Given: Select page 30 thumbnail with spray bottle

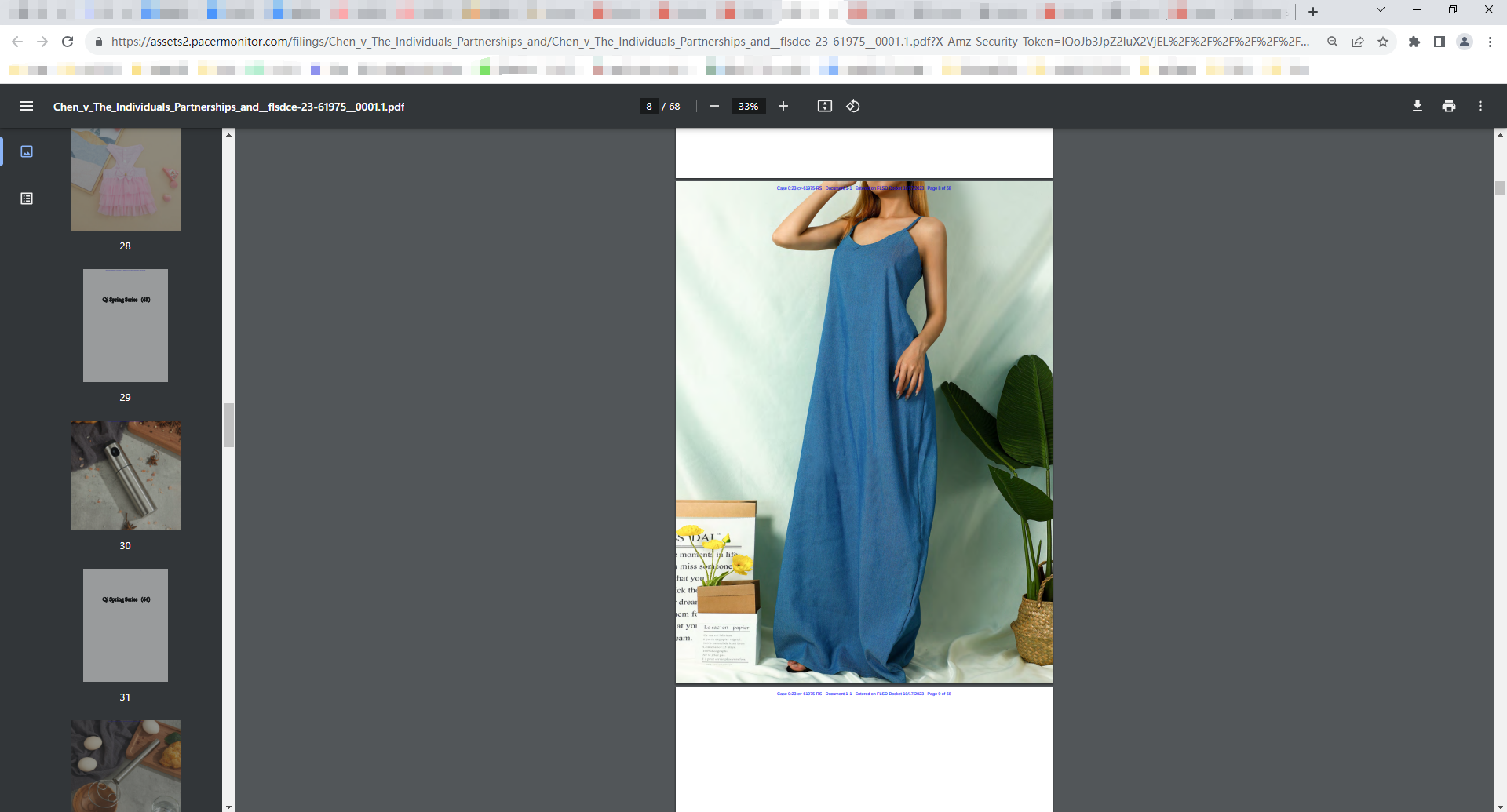Looking at the screenshot, I should 126,475.
